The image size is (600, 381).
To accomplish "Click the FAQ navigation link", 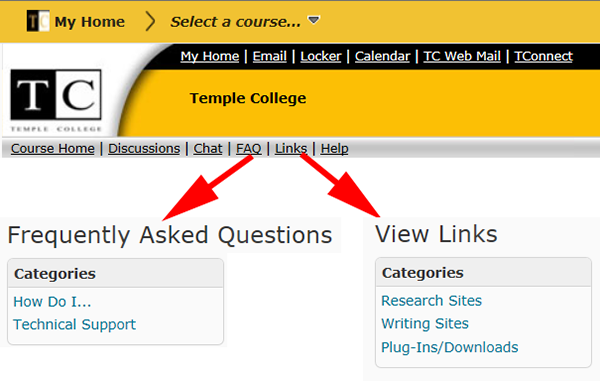I will click(x=249, y=148).
